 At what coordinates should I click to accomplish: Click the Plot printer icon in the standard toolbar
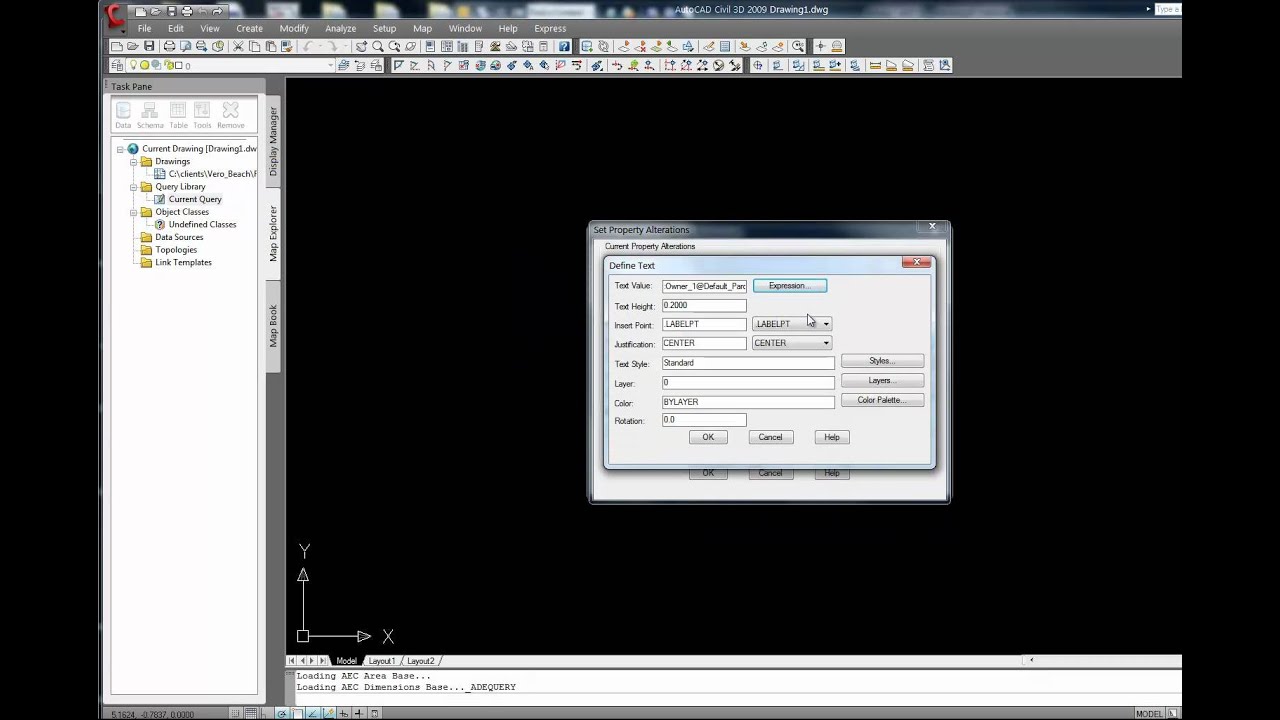(169, 46)
